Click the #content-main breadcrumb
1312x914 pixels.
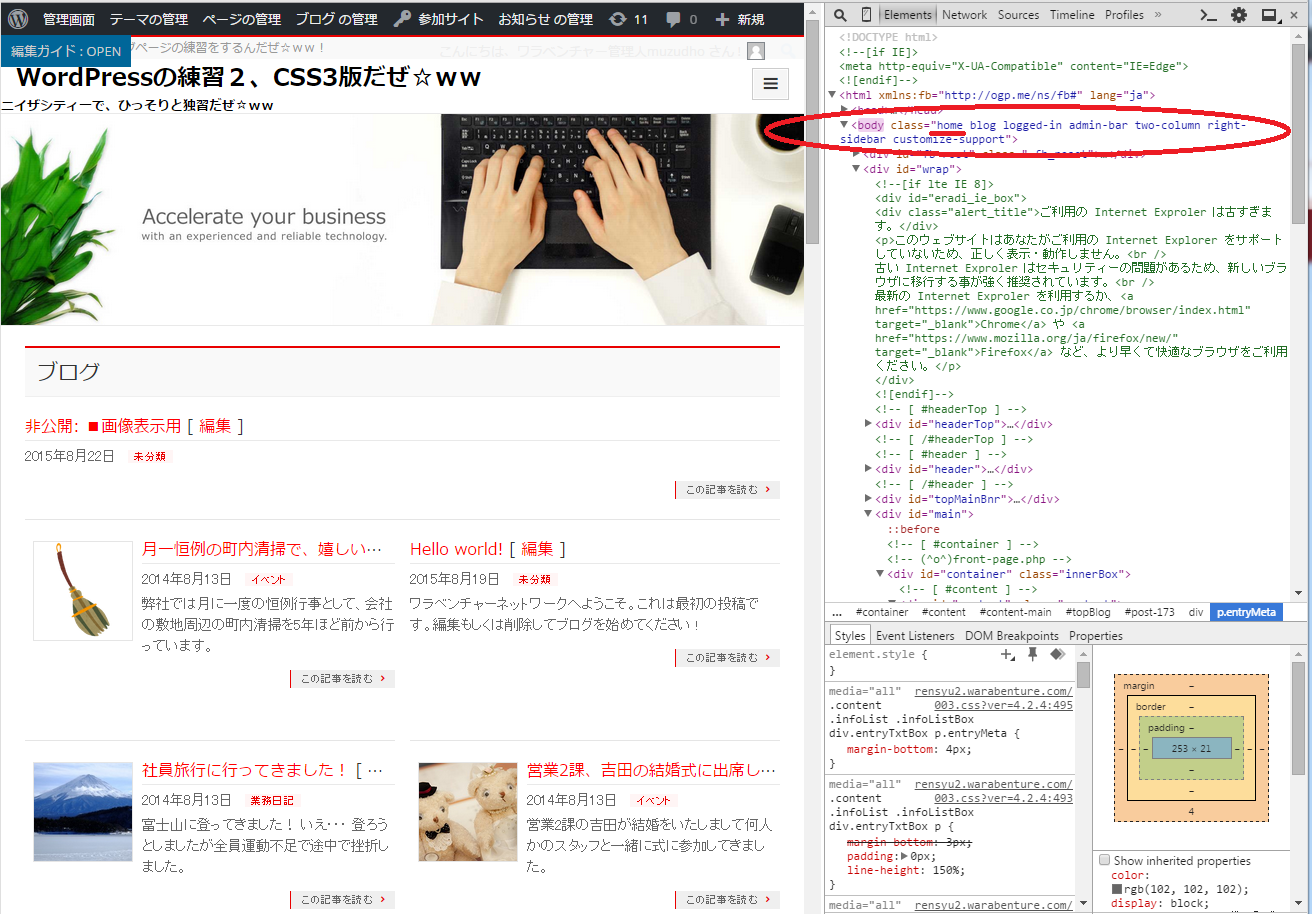(x=1016, y=612)
